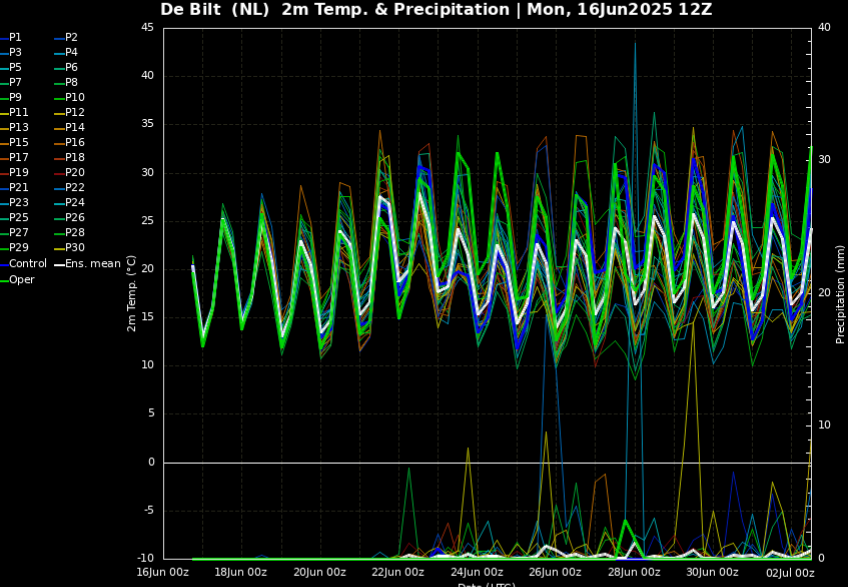Screen dimensions: 848x587
Task: Click the P20 red line swatch
Action: click(x=58, y=173)
